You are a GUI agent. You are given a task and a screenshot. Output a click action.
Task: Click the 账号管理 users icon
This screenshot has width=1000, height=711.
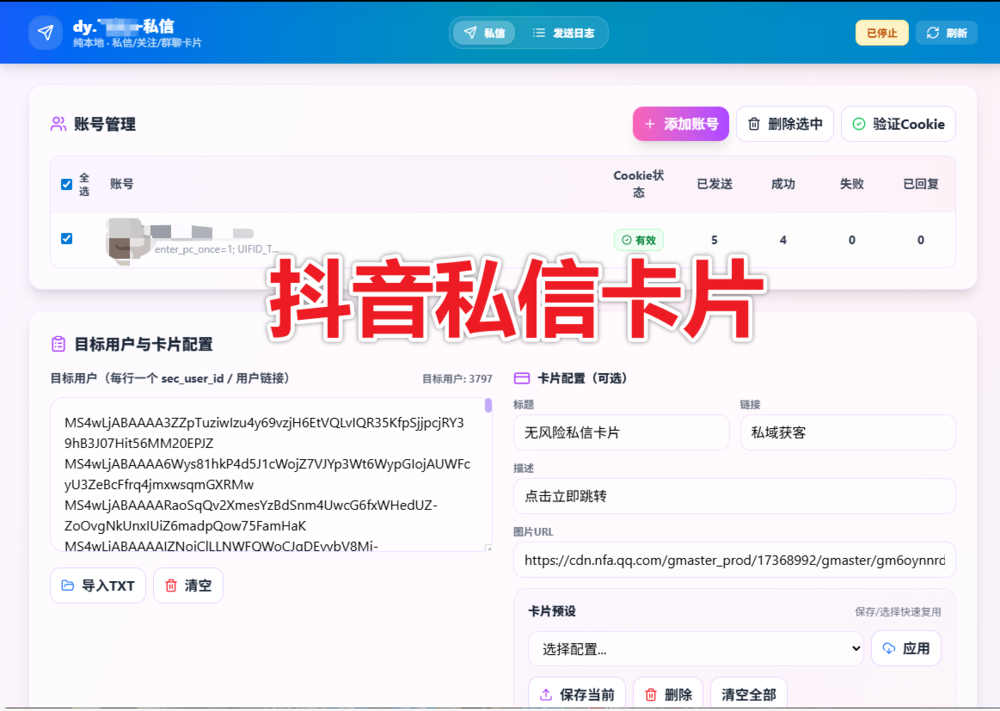tap(58, 124)
